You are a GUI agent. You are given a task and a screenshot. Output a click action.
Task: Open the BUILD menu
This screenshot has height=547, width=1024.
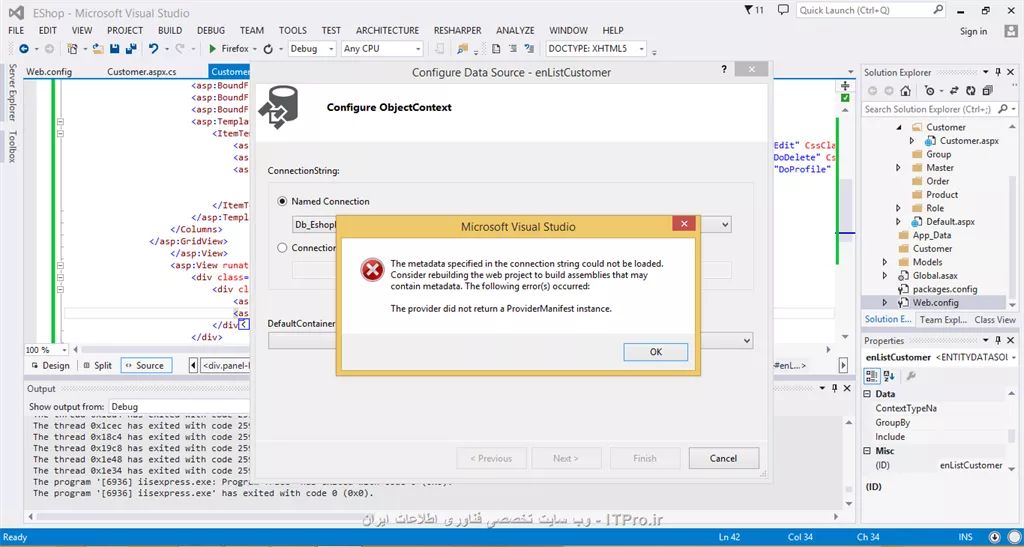click(170, 31)
